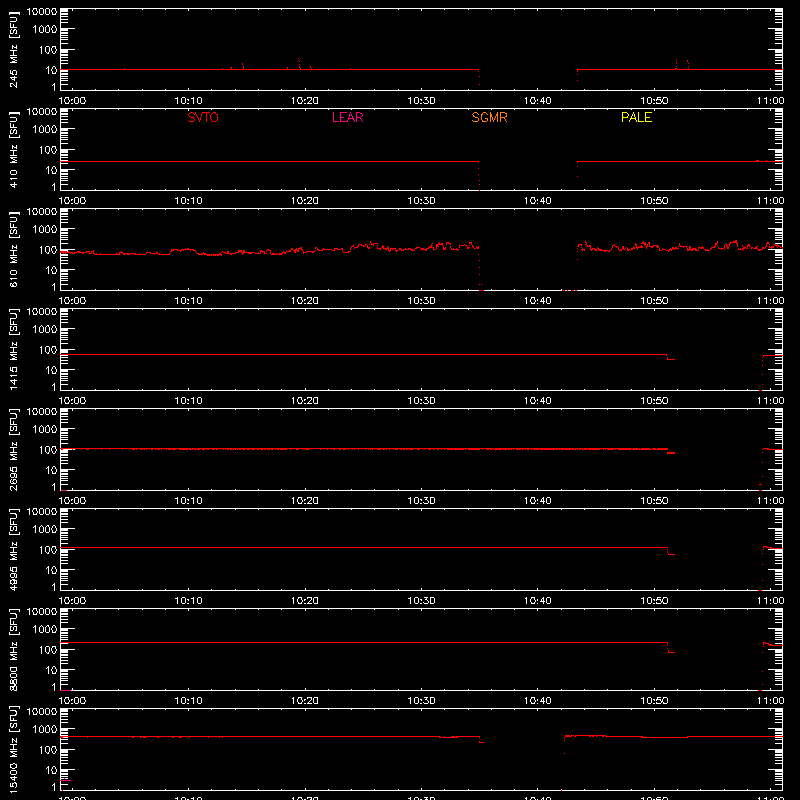Click 10:10 time label below 2695 MHz plot
This screenshot has width=800, height=800.
189,501
